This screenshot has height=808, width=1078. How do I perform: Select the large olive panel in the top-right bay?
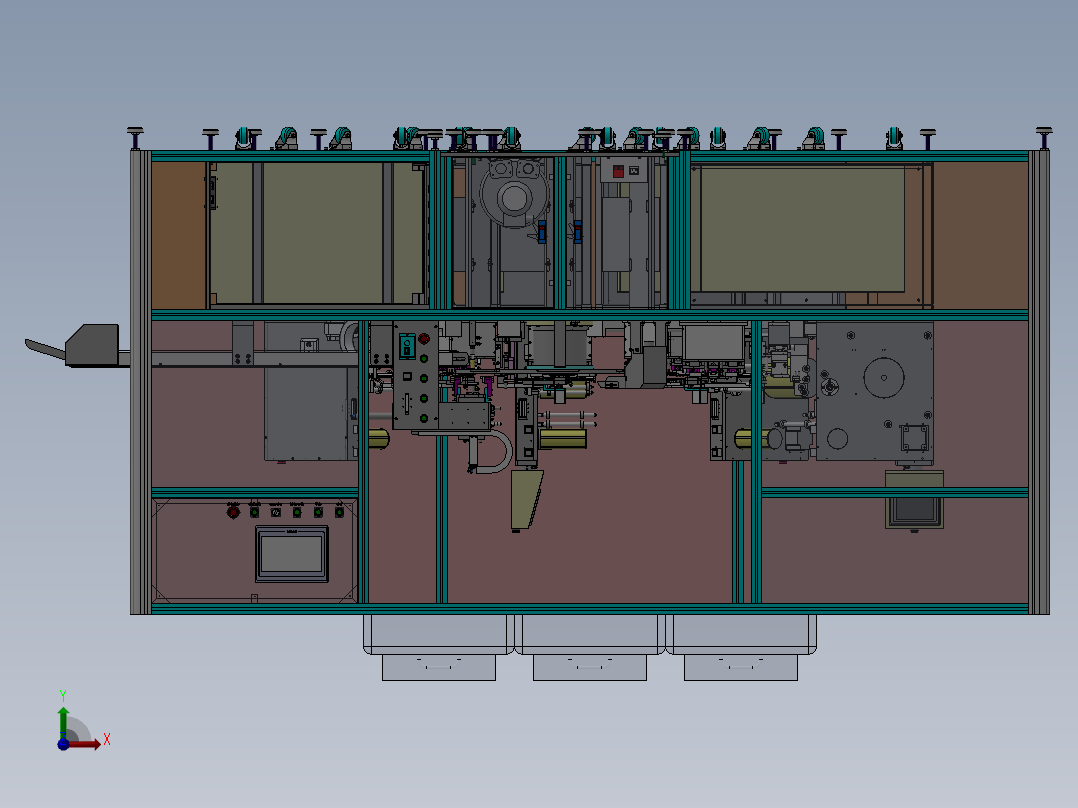click(802, 229)
